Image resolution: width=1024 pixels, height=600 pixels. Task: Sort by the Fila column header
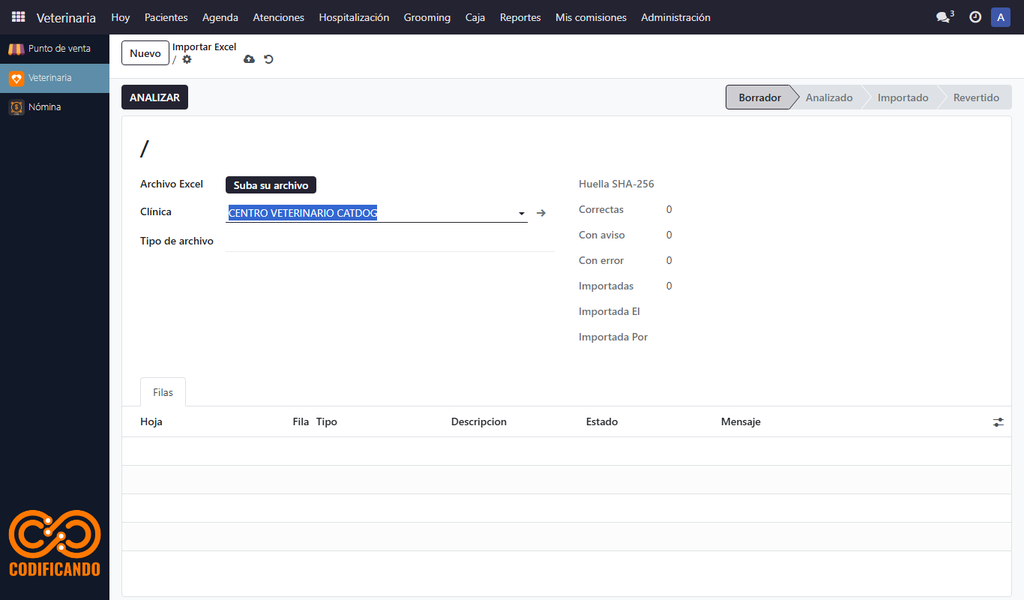300,422
